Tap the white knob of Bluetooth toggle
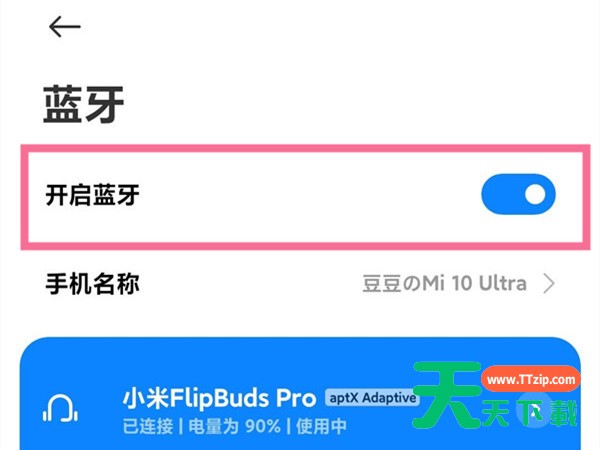 (x=535, y=194)
